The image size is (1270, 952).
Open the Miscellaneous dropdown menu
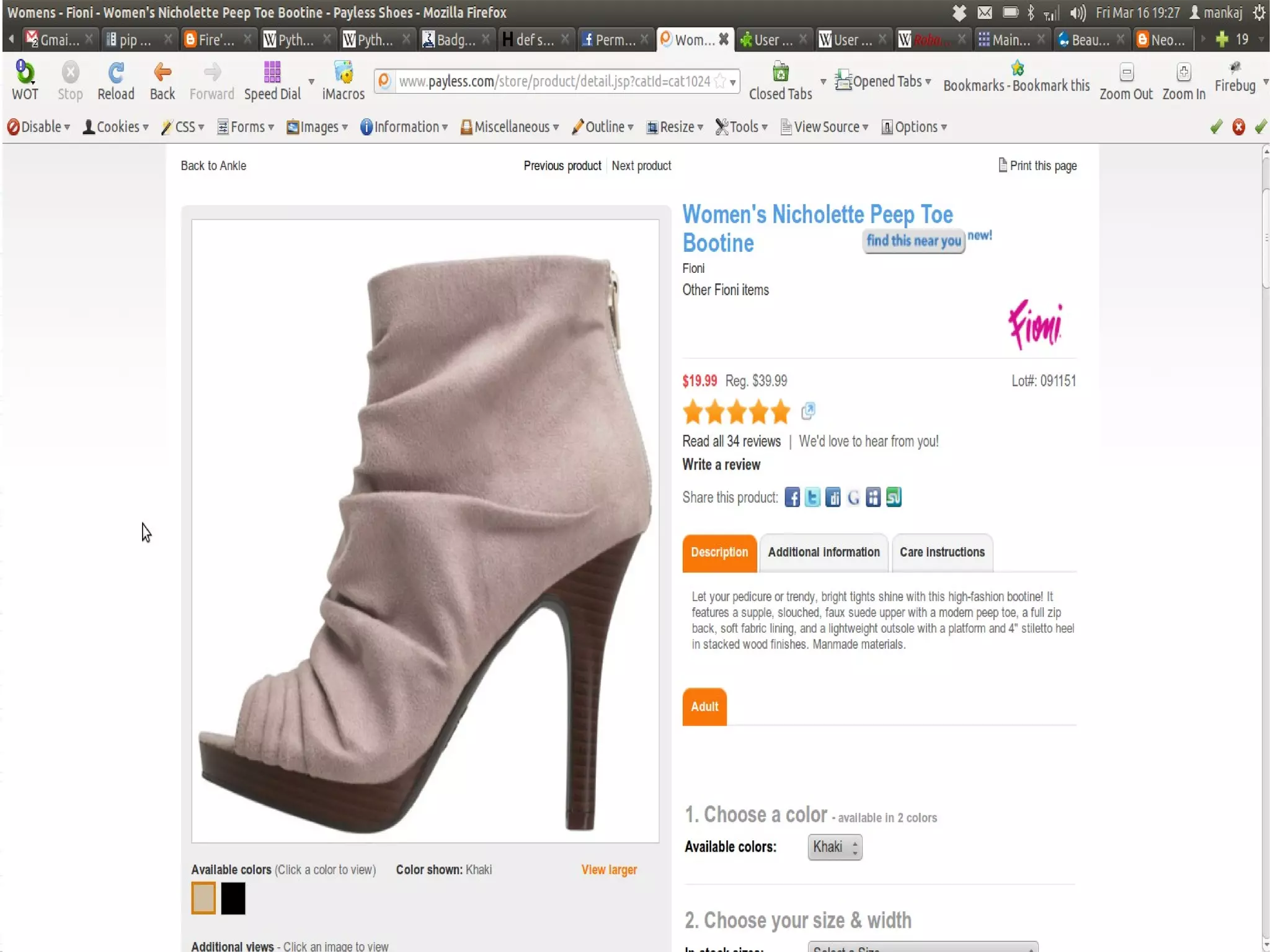coord(510,127)
